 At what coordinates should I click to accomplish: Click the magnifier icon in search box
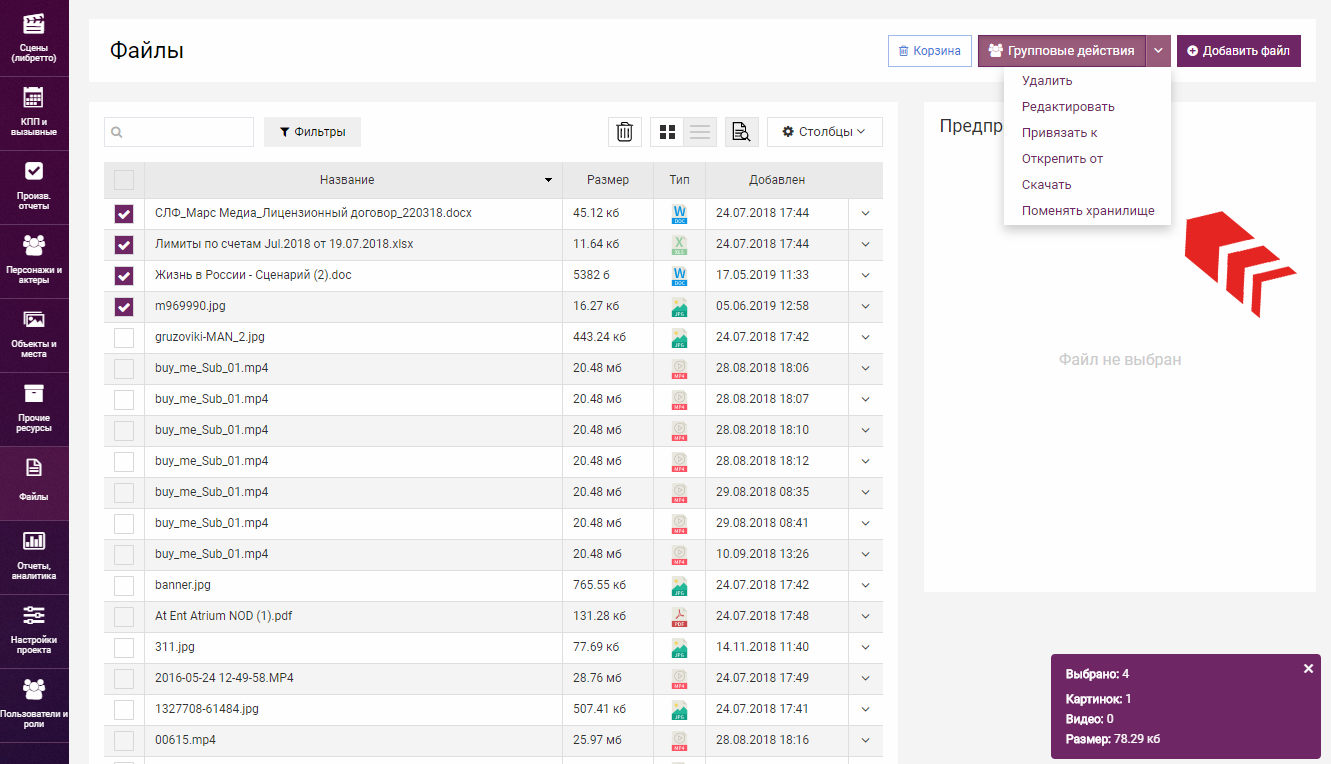pos(117,132)
